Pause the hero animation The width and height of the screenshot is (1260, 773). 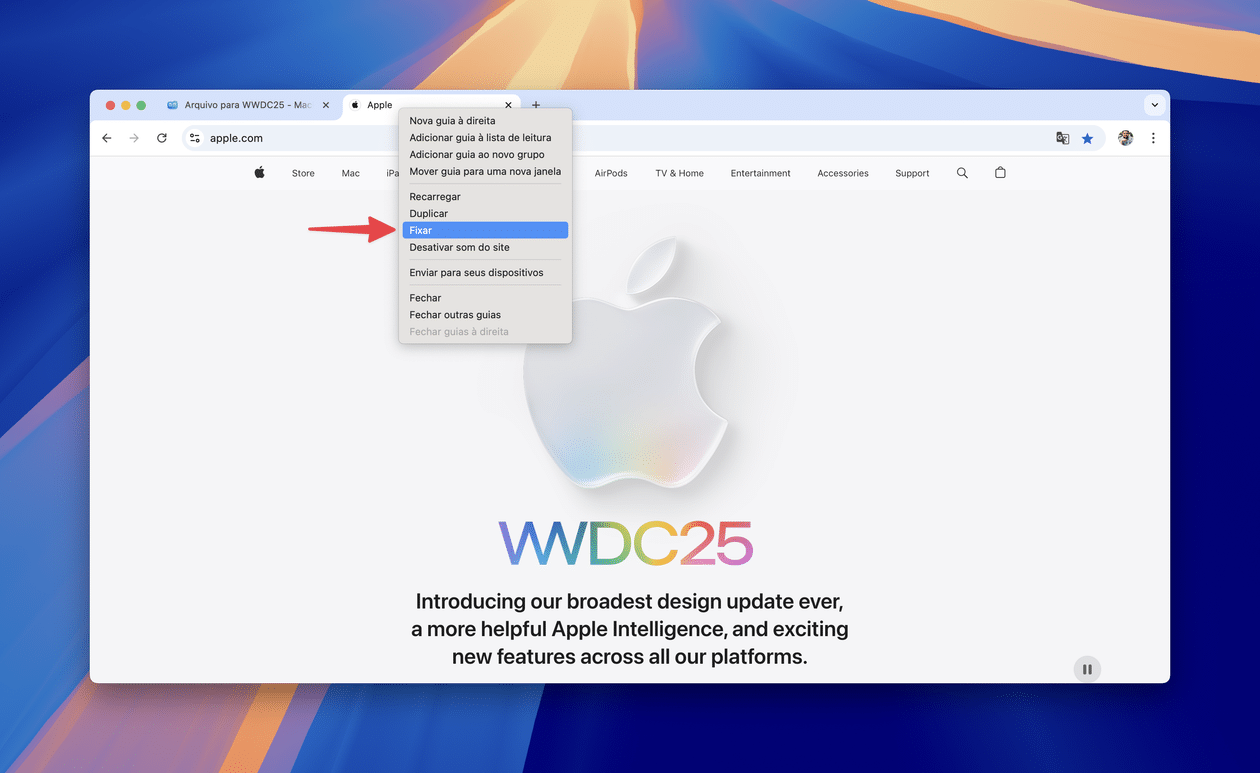1087,669
